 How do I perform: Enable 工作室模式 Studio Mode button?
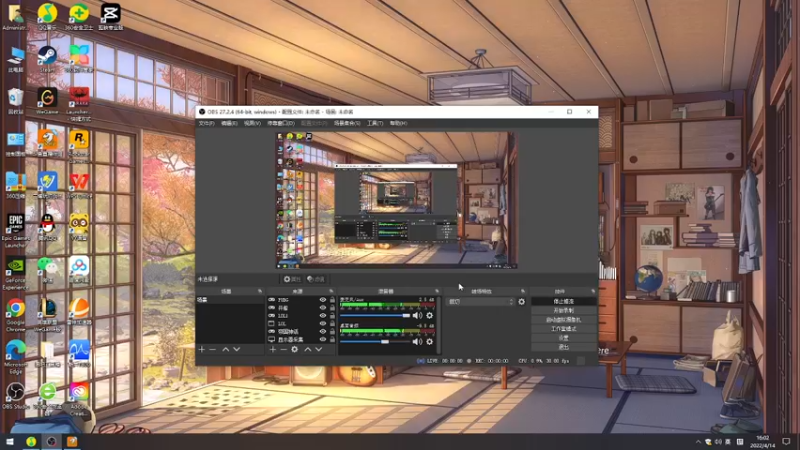[563, 329]
